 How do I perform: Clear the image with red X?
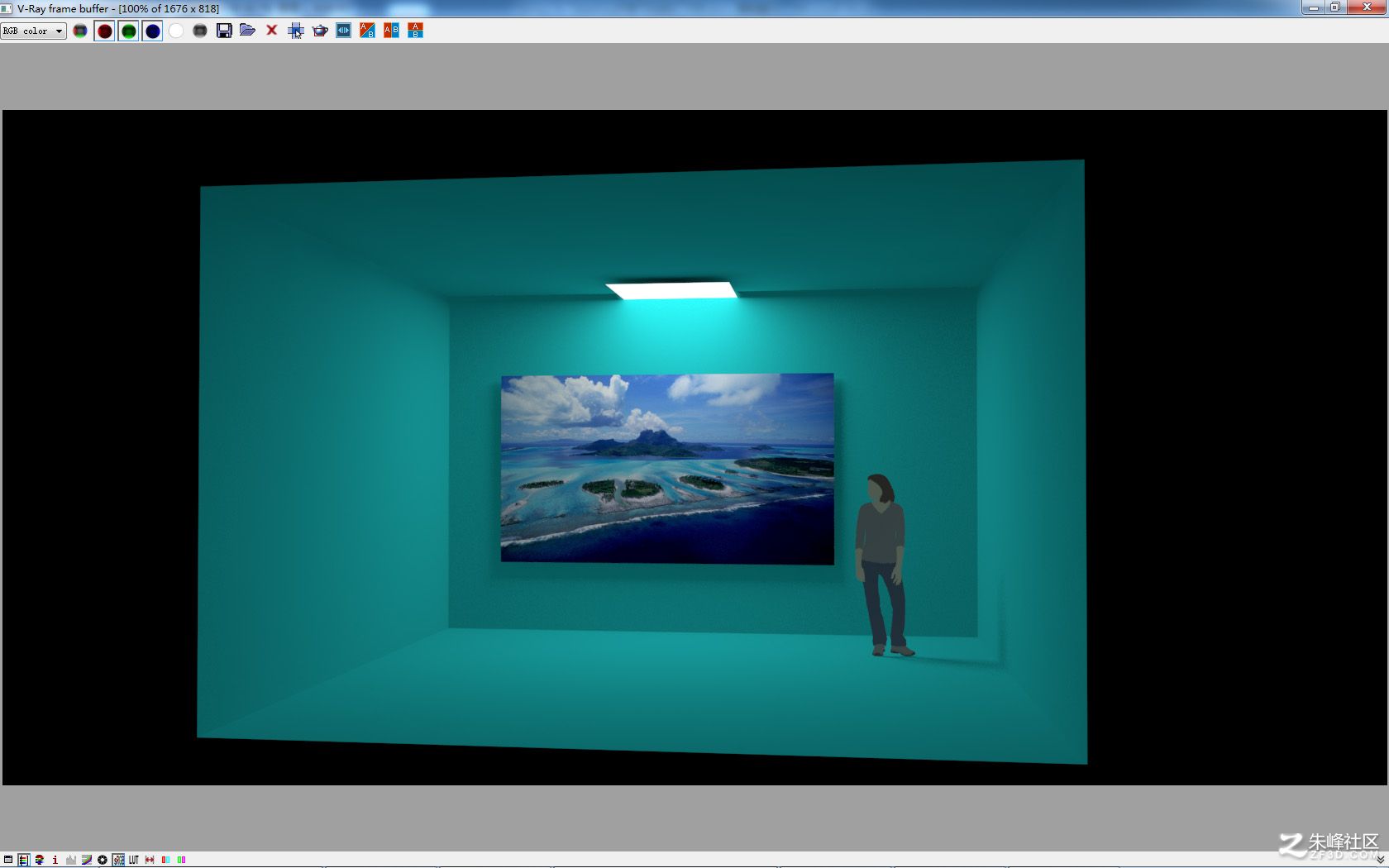coord(271,31)
